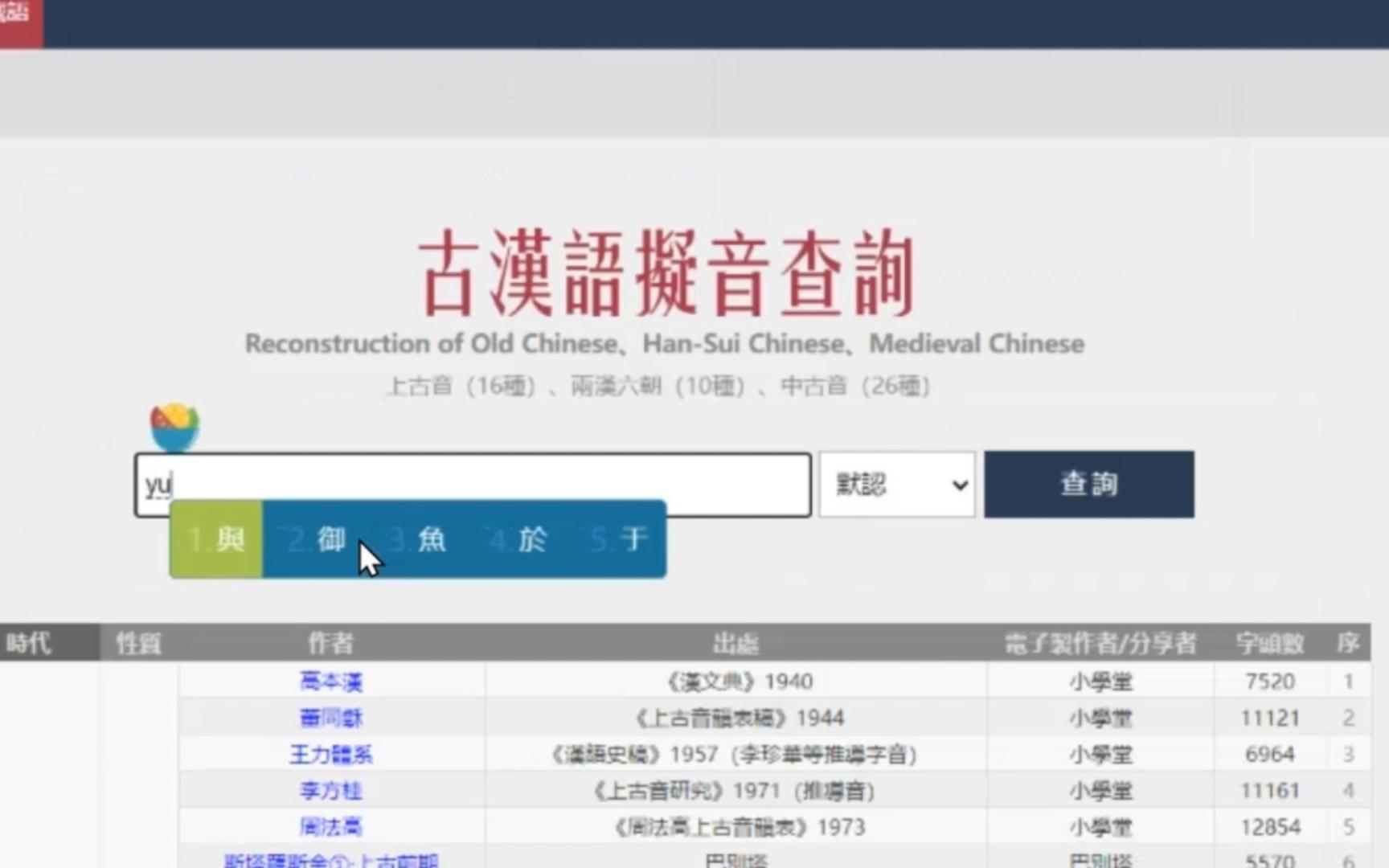Click the 作者 column header
The width and height of the screenshot is (1389, 868).
click(x=331, y=643)
